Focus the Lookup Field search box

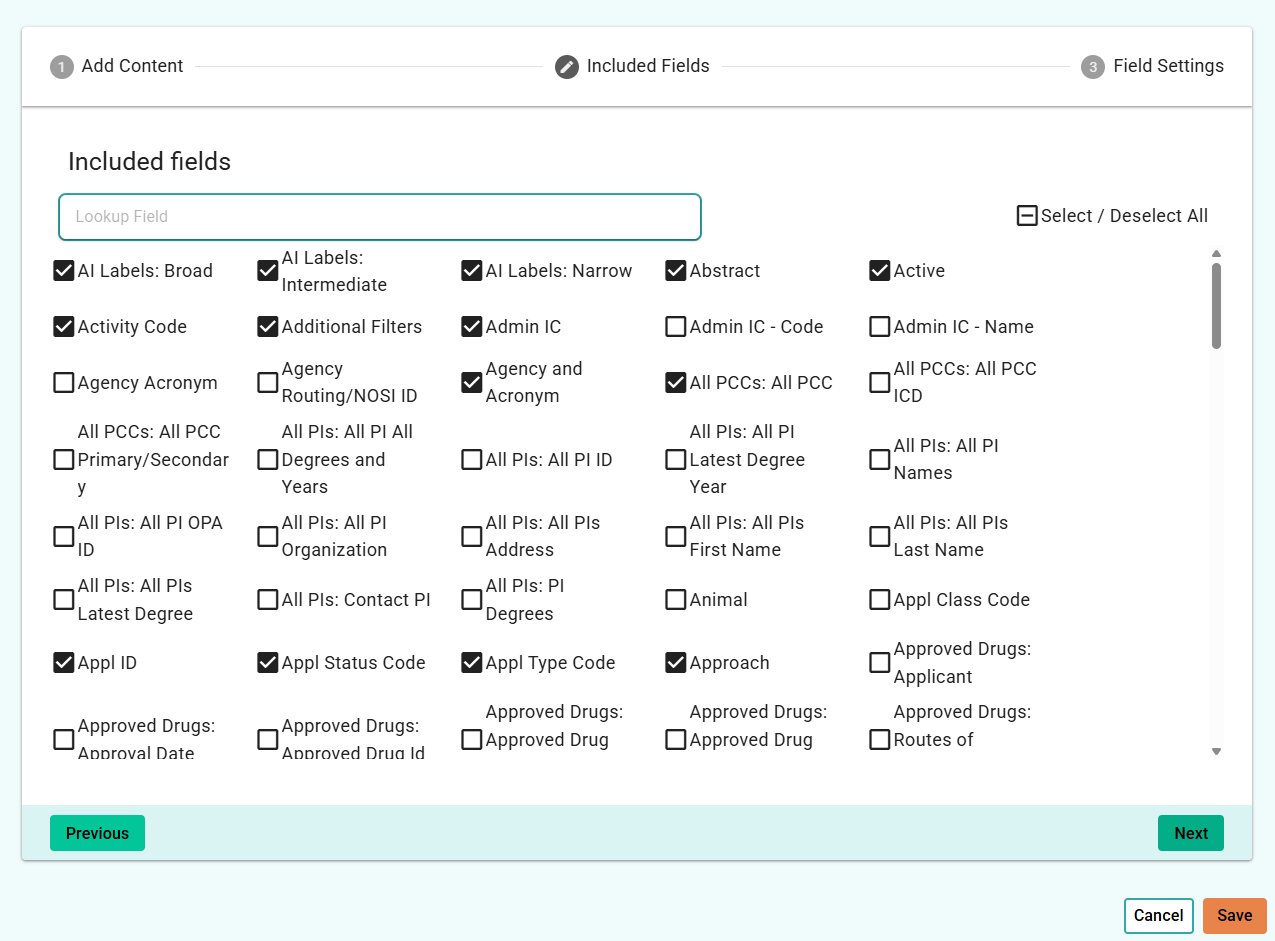click(380, 217)
